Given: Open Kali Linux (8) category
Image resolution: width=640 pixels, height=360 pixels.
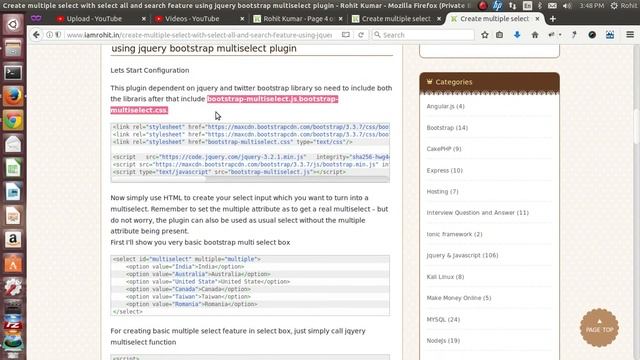Looking at the screenshot, I should click(x=445, y=277).
